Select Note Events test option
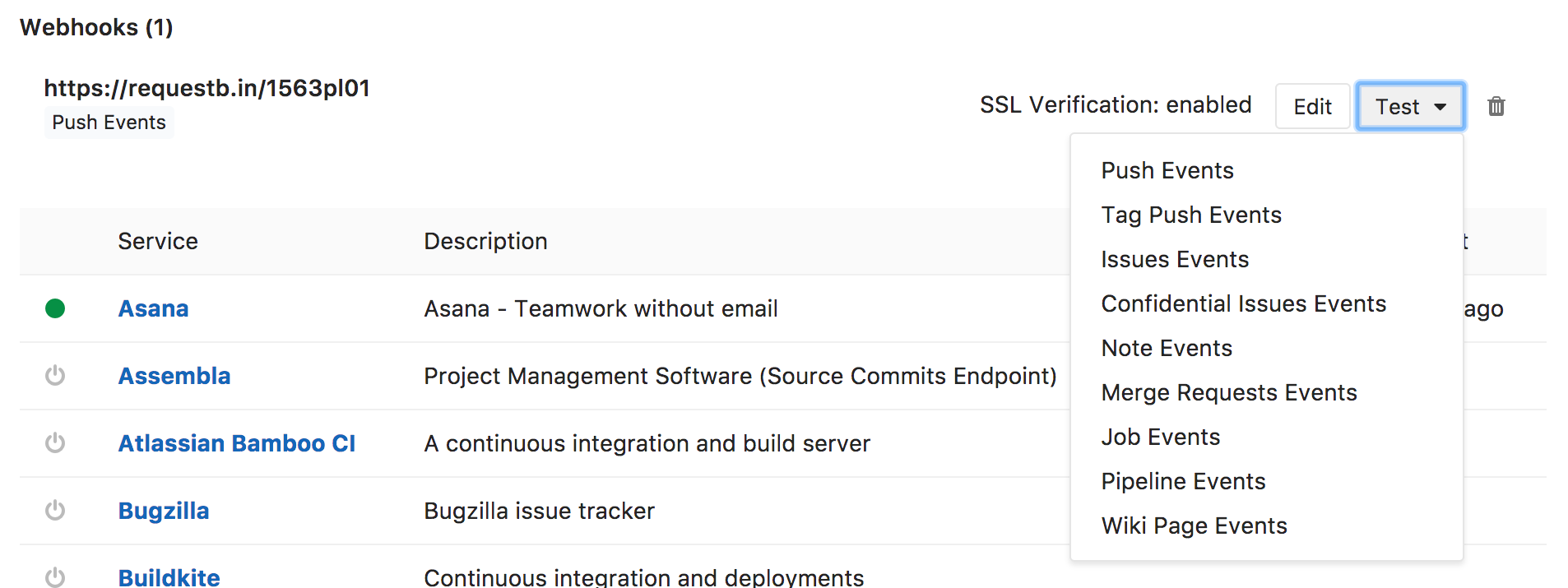Viewport: 1568px width, 588px height. pos(1167,348)
